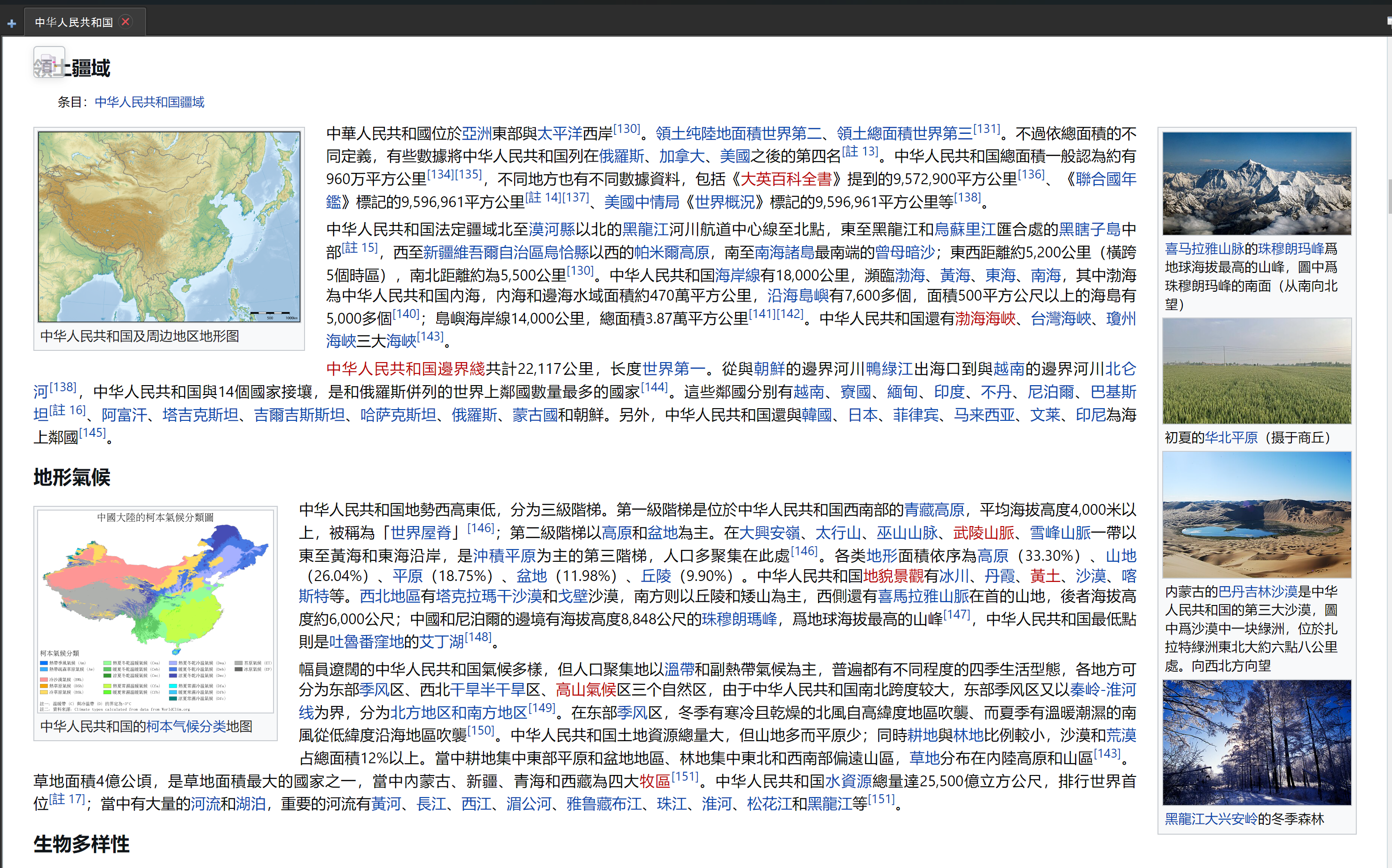Open the Mount Everest photo thumbnail

[1257, 183]
